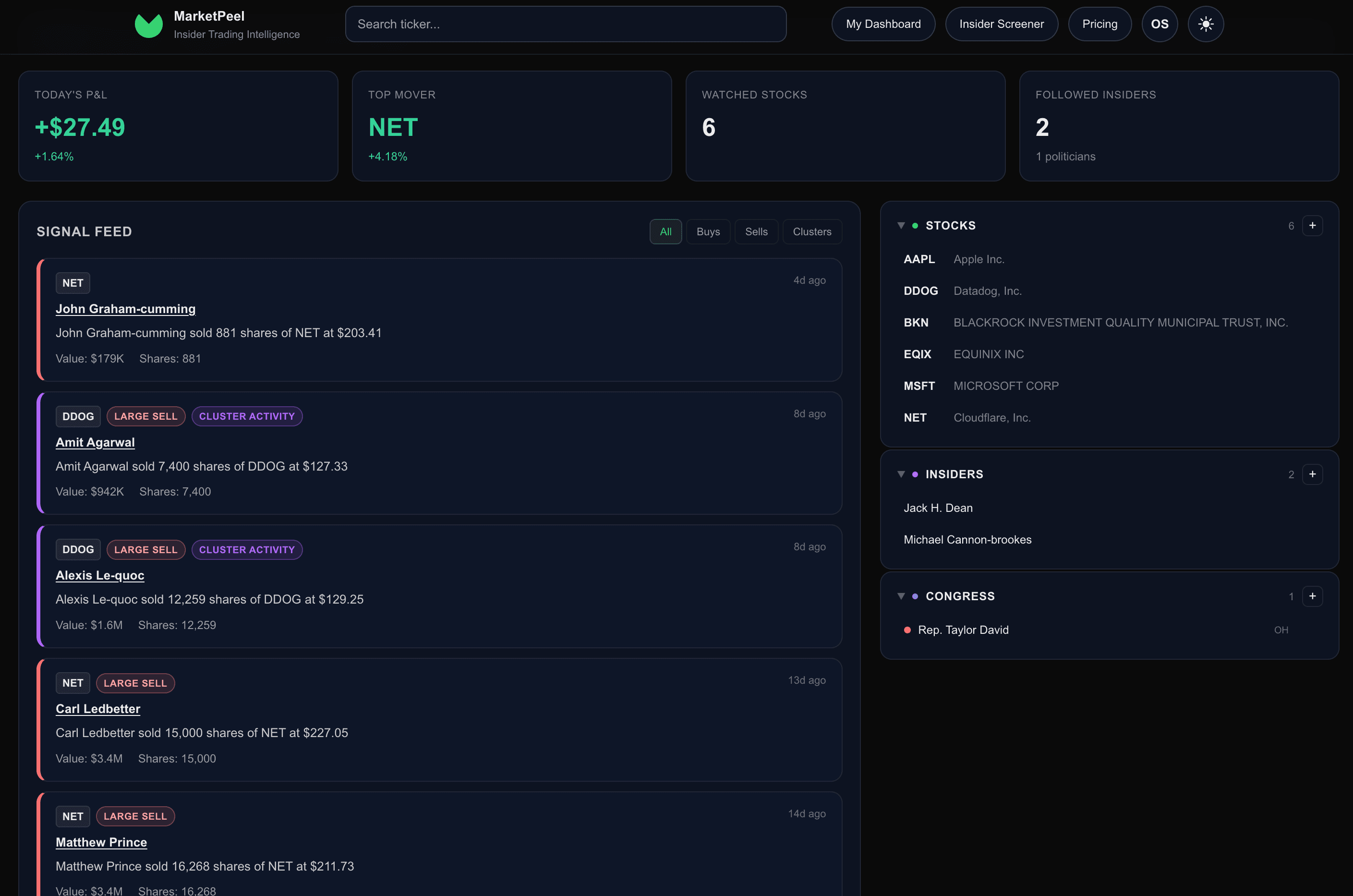Select the All filter in Signal Feed
Image resolution: width=1353 pixels, height=896 pixels.
pos(665,231)
